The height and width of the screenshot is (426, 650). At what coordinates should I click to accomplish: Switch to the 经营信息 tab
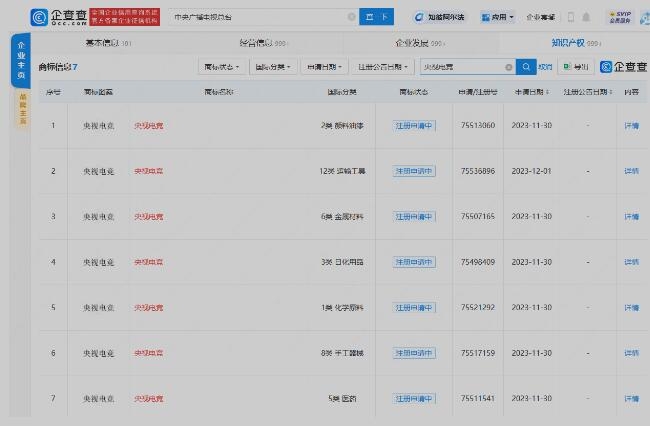tap(262, 43)
